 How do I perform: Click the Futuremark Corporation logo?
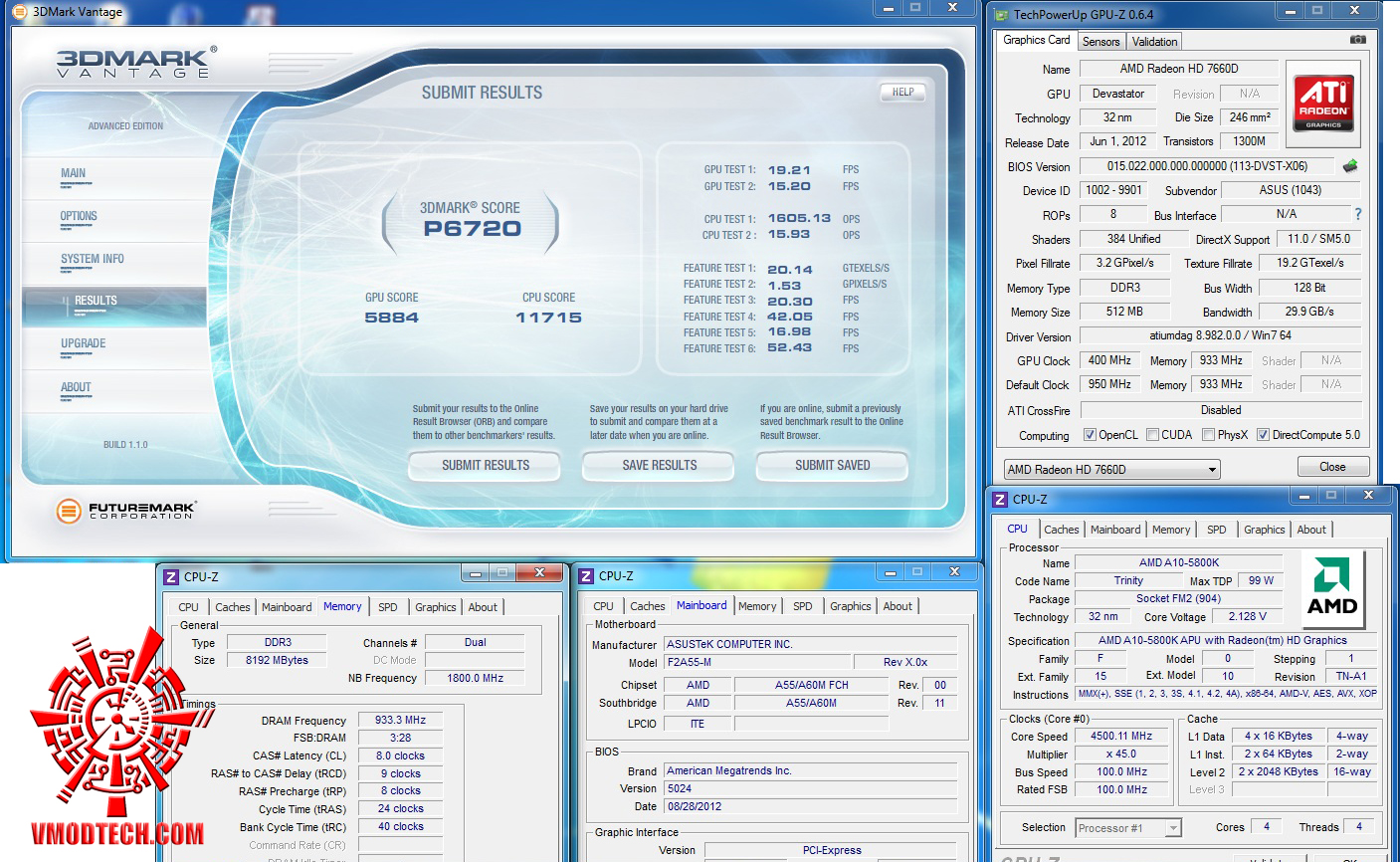[126, 511]
